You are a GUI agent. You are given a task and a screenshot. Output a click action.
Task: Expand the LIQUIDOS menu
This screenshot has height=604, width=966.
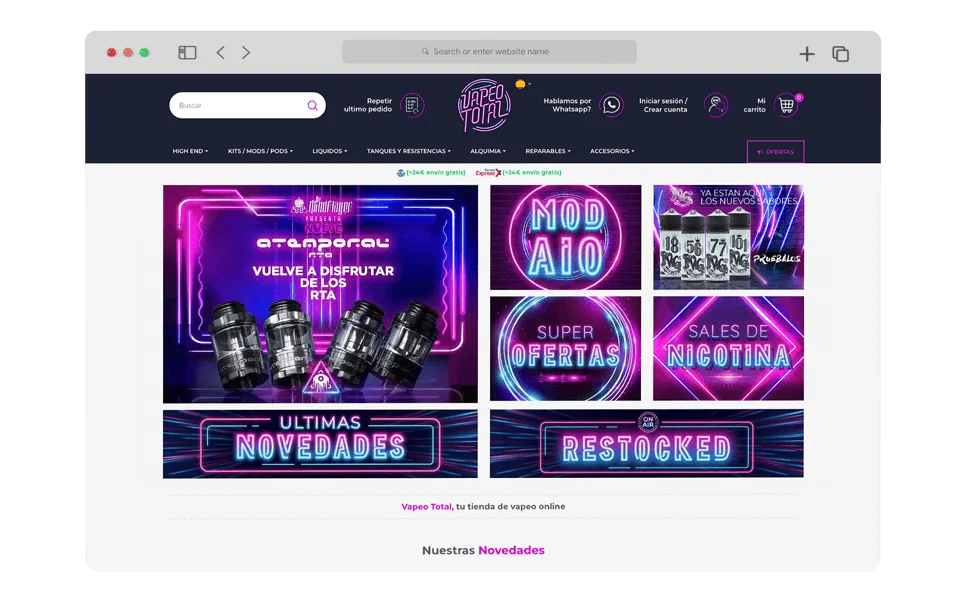pyautogui.click(x=329, y=151)
